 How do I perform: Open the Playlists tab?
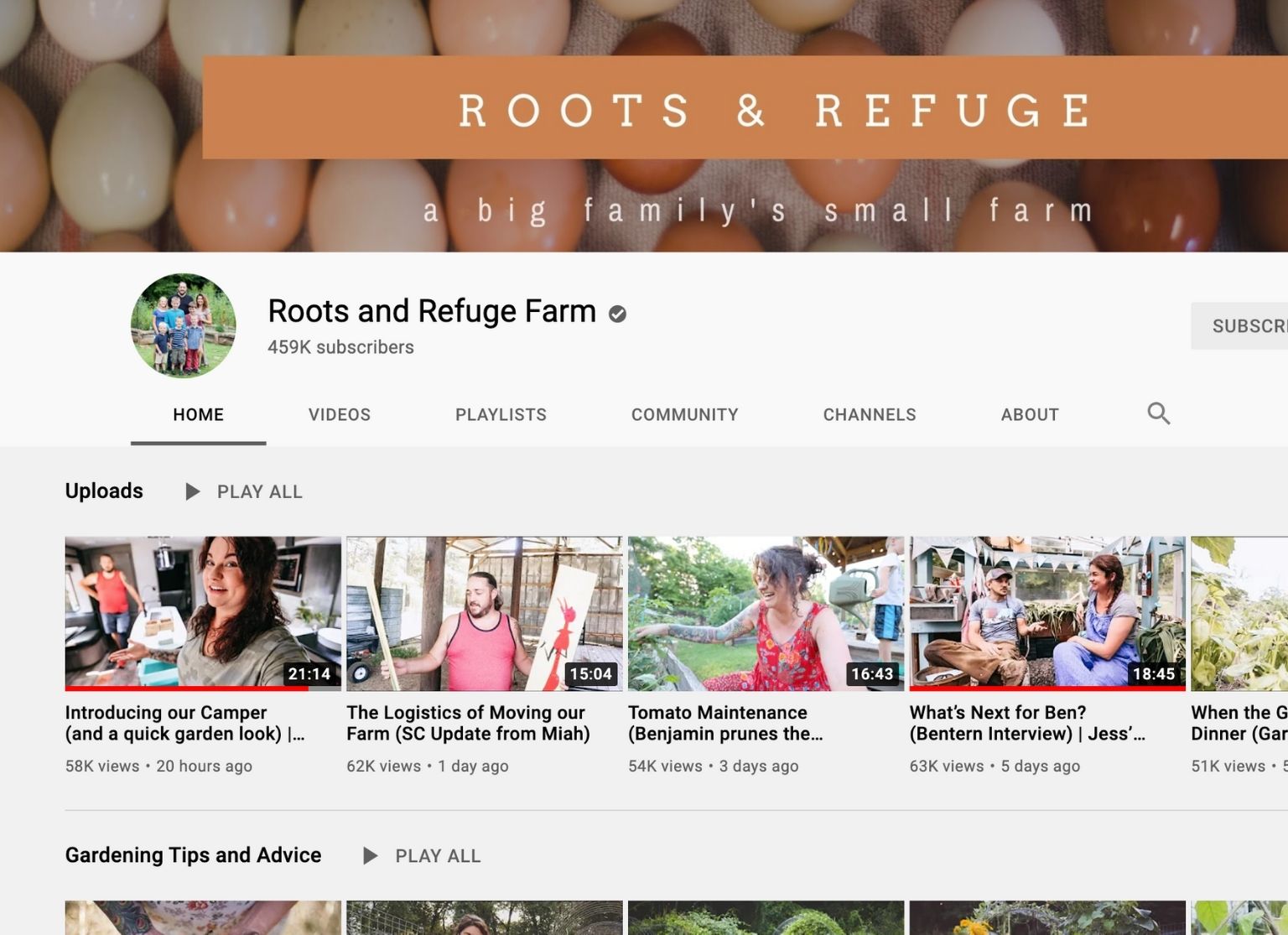pyautogui.click(x=501, y=414)
